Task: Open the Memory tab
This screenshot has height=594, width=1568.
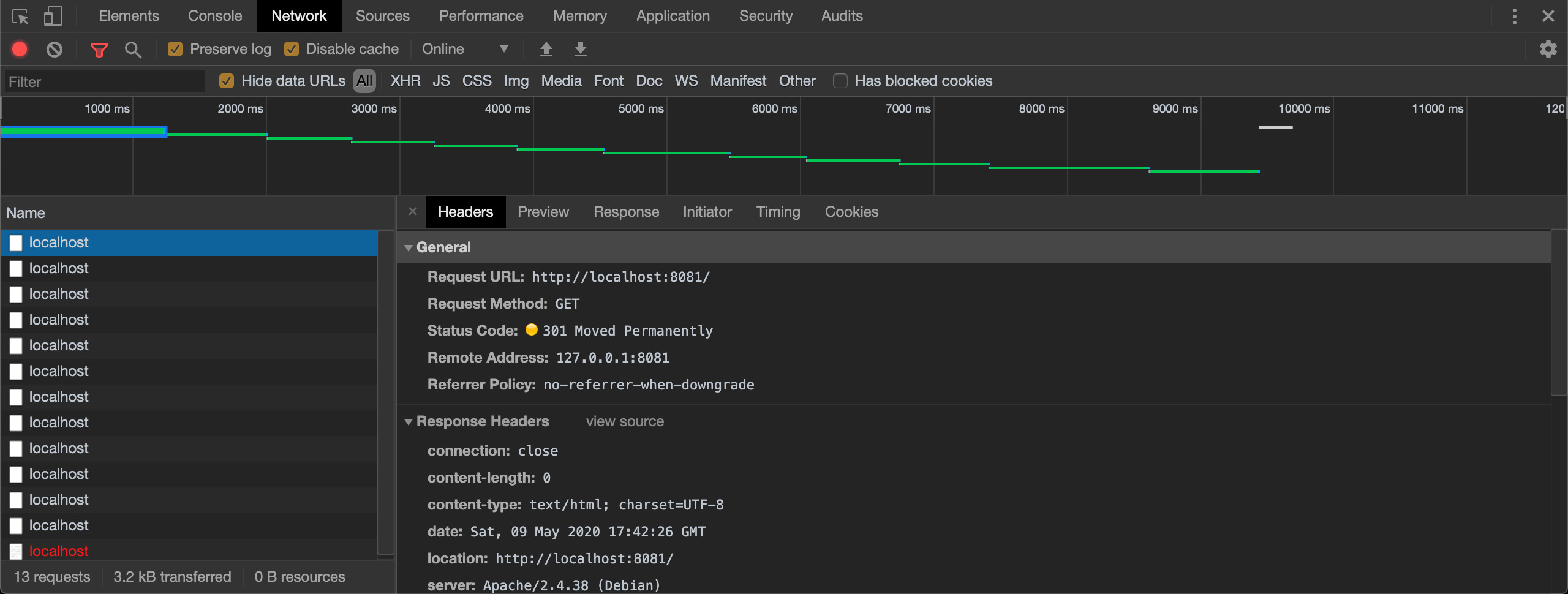Action: [579, 16]
